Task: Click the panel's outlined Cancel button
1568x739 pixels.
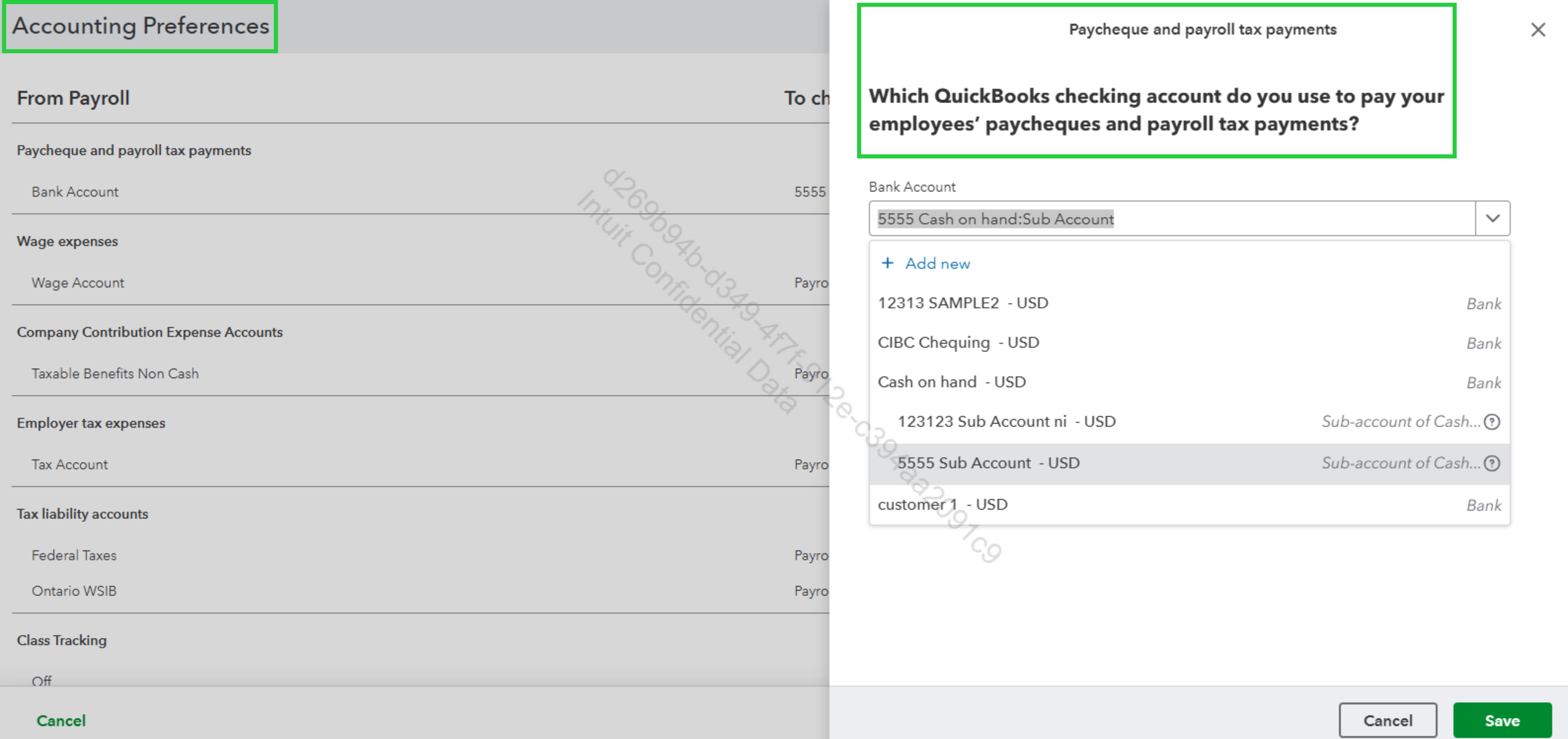Action: point(1387,720)
